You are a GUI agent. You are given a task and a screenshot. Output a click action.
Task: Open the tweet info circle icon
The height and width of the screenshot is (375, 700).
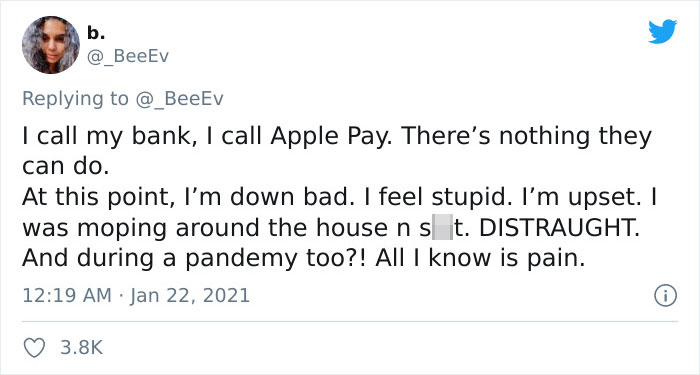pos(665,296)
